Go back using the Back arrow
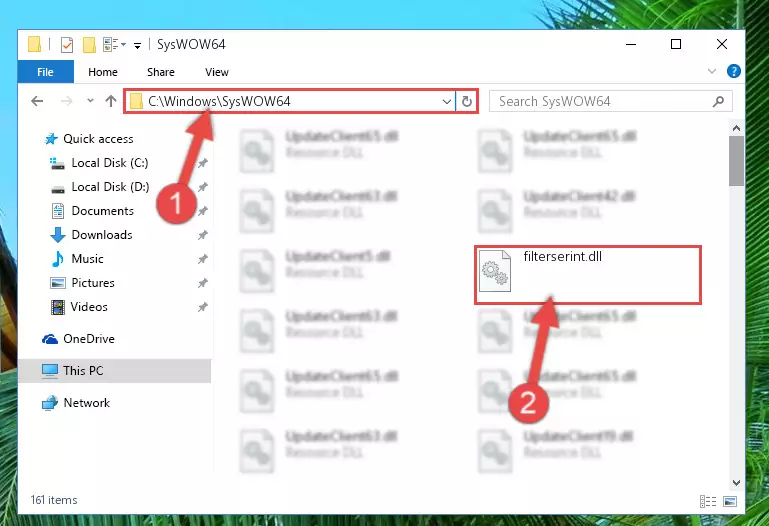769x526 pixels. pos(37,101)
